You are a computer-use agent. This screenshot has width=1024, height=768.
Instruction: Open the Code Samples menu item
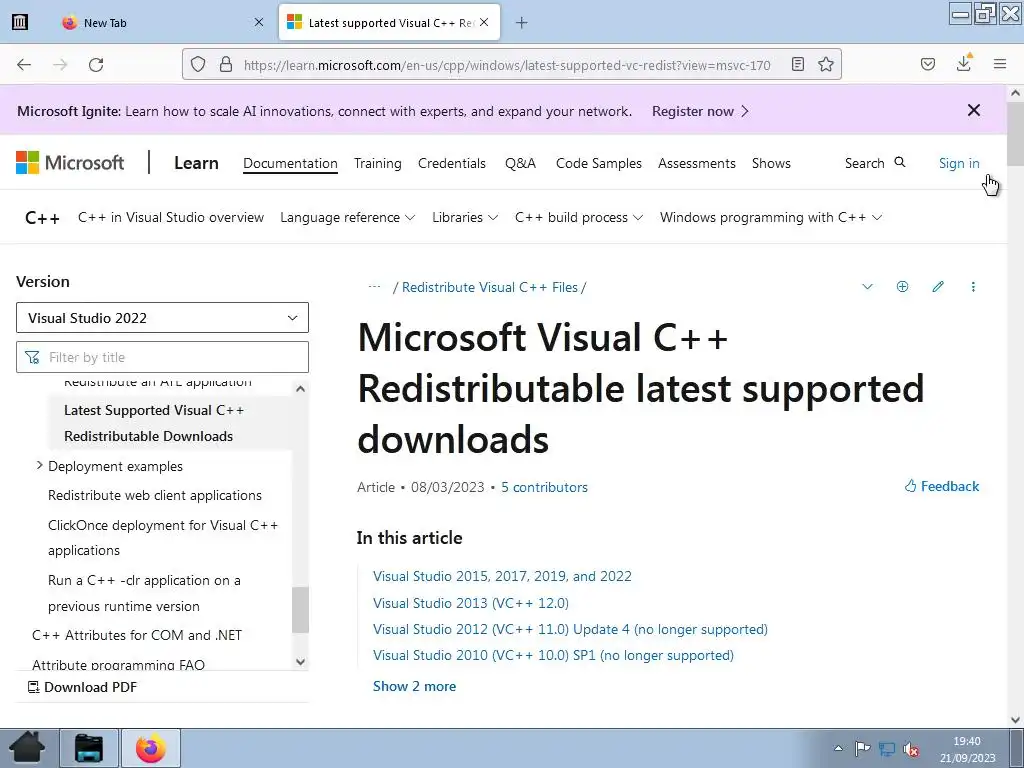(599, 163)
